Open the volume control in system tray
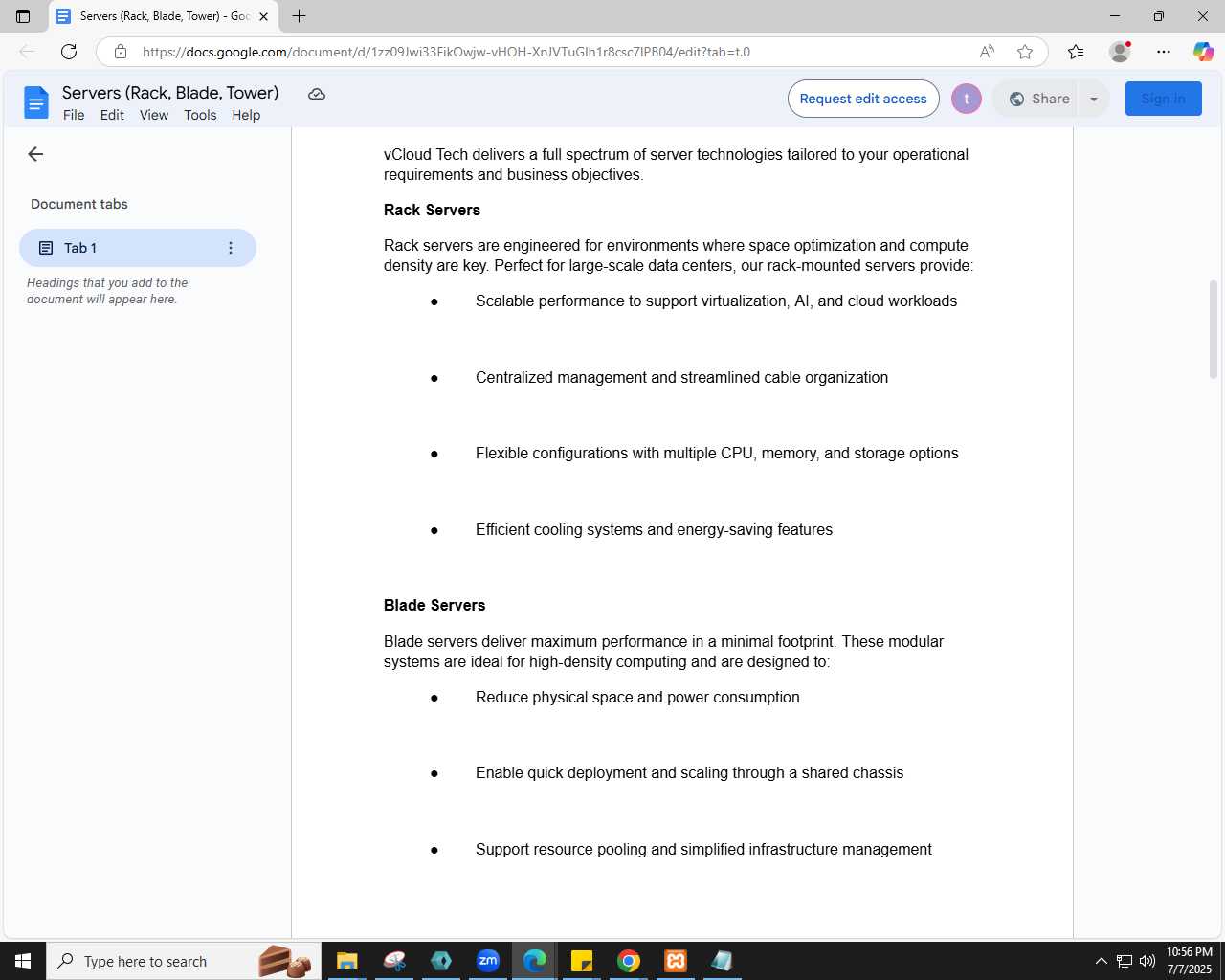Screen dimensions: 1225x980 1147,961
